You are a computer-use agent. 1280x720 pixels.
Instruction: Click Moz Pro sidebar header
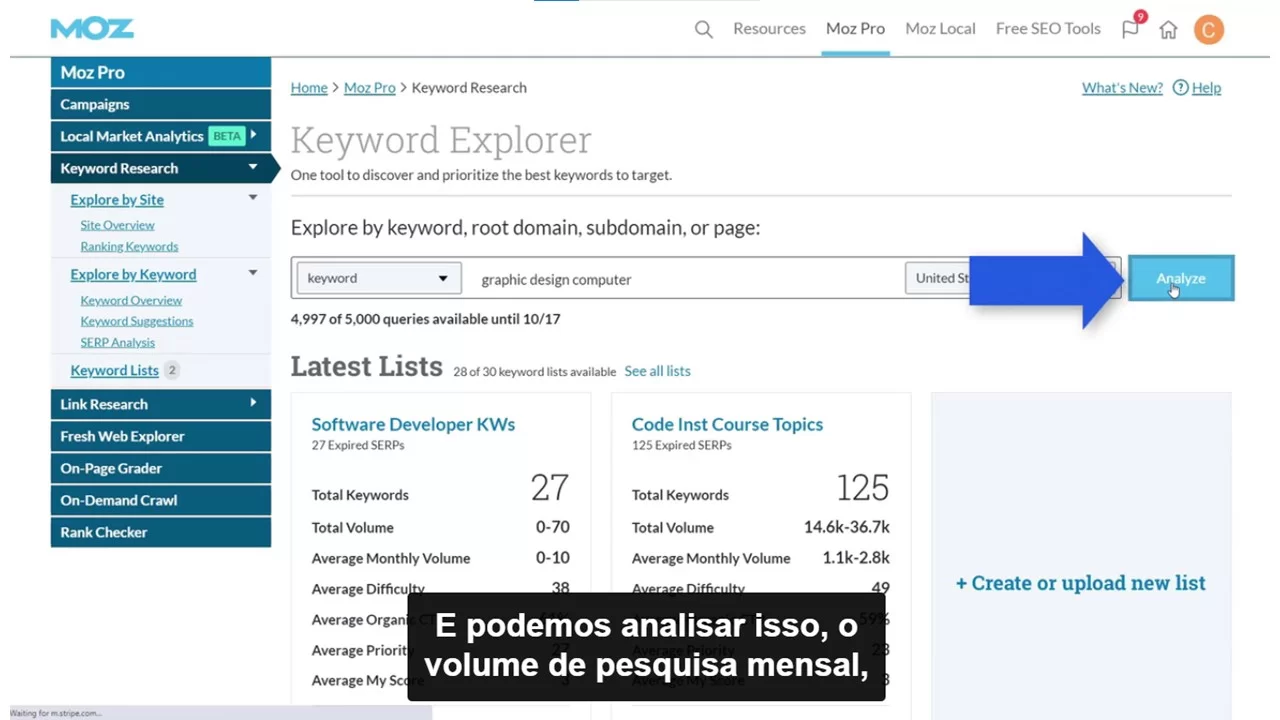pos(161,72)
